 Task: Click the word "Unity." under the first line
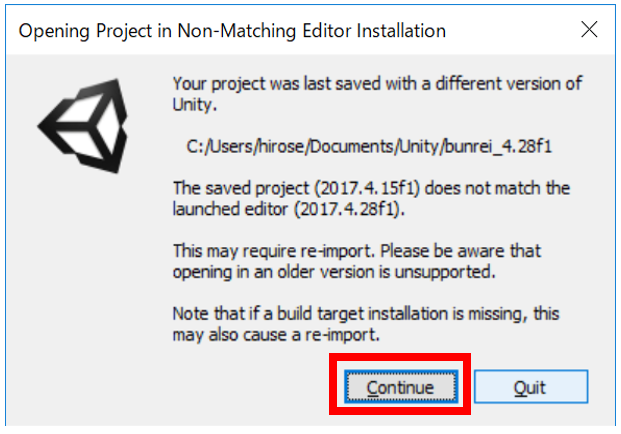[x=194, y=103]
